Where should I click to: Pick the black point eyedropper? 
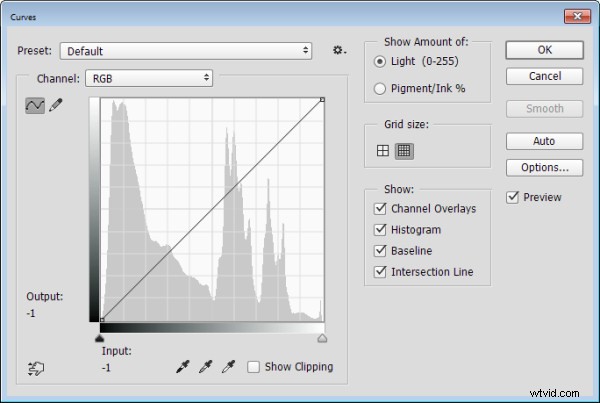183,367
